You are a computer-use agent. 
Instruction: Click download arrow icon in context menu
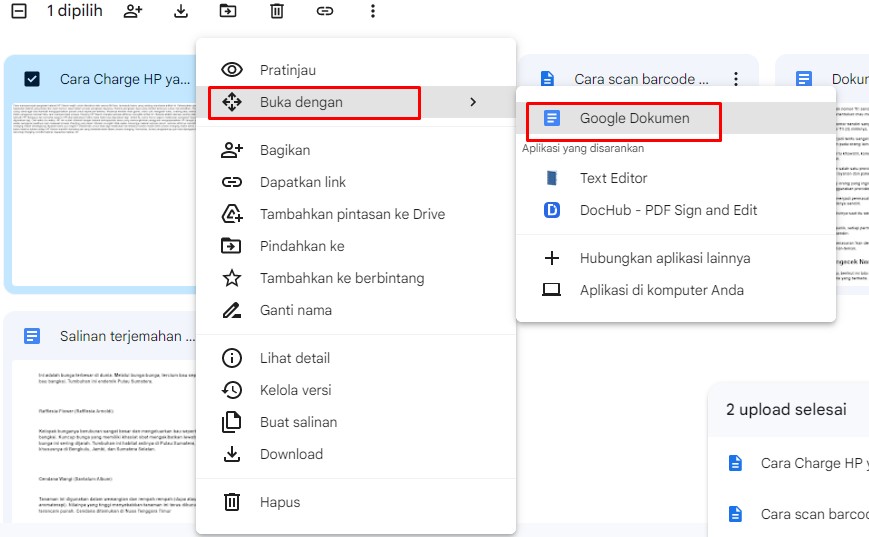coord(232,454)
